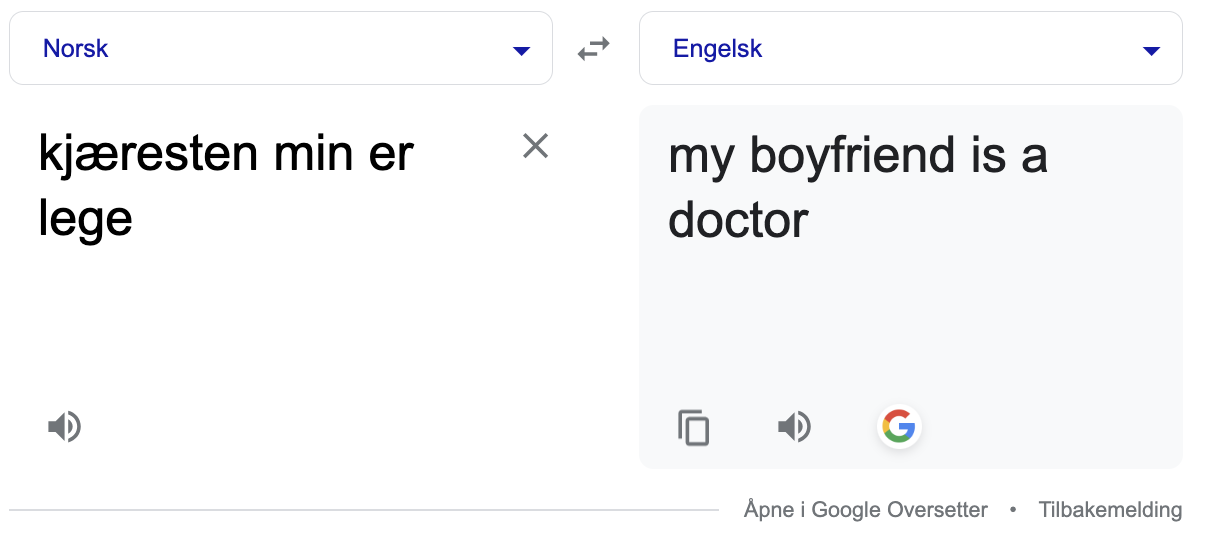Click the arrow on the Norsk selector
Viewport: 1231px width, 550px height.
coord(521,50)
